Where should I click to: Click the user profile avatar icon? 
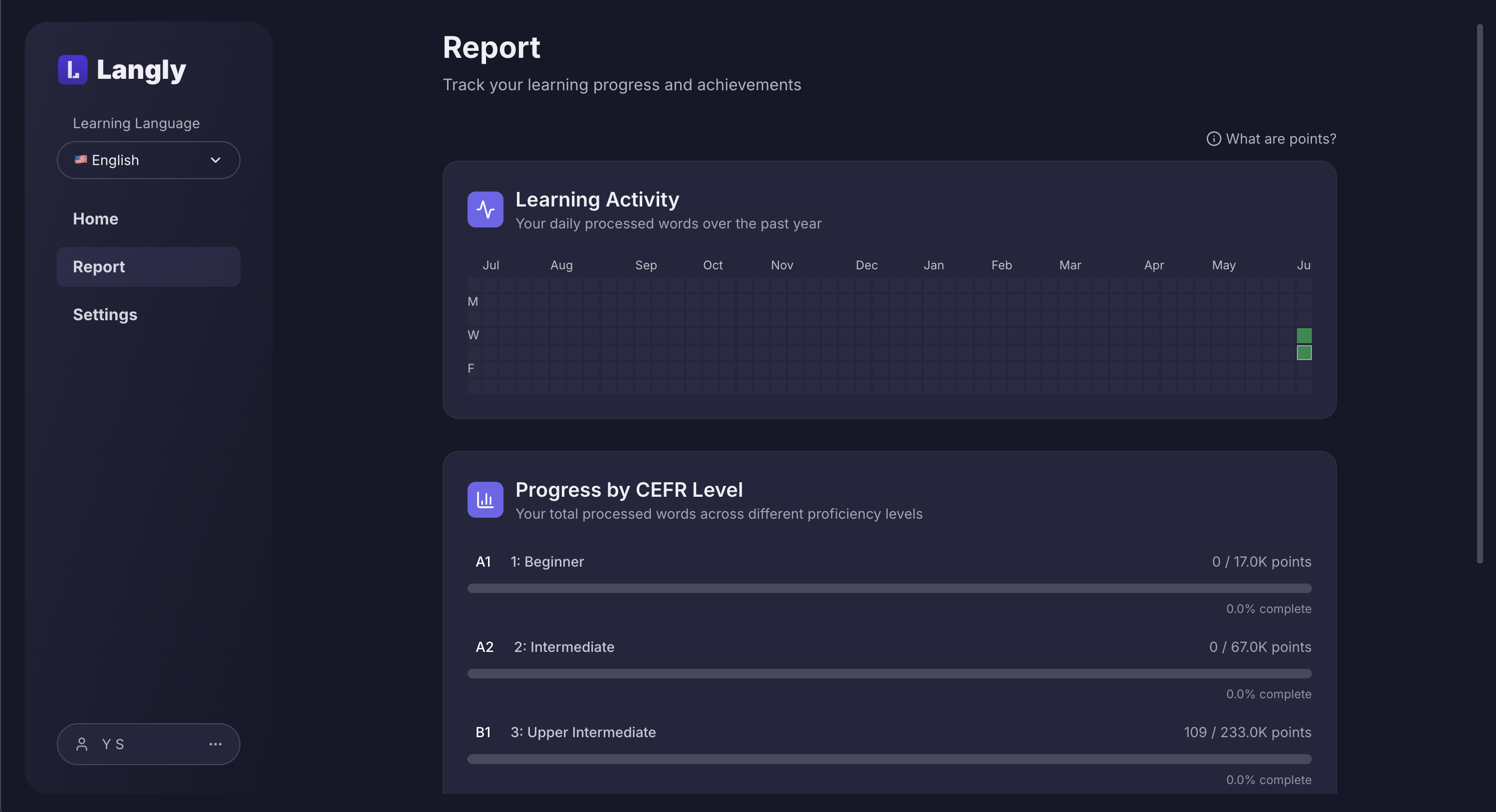click(x=82, y=744)
